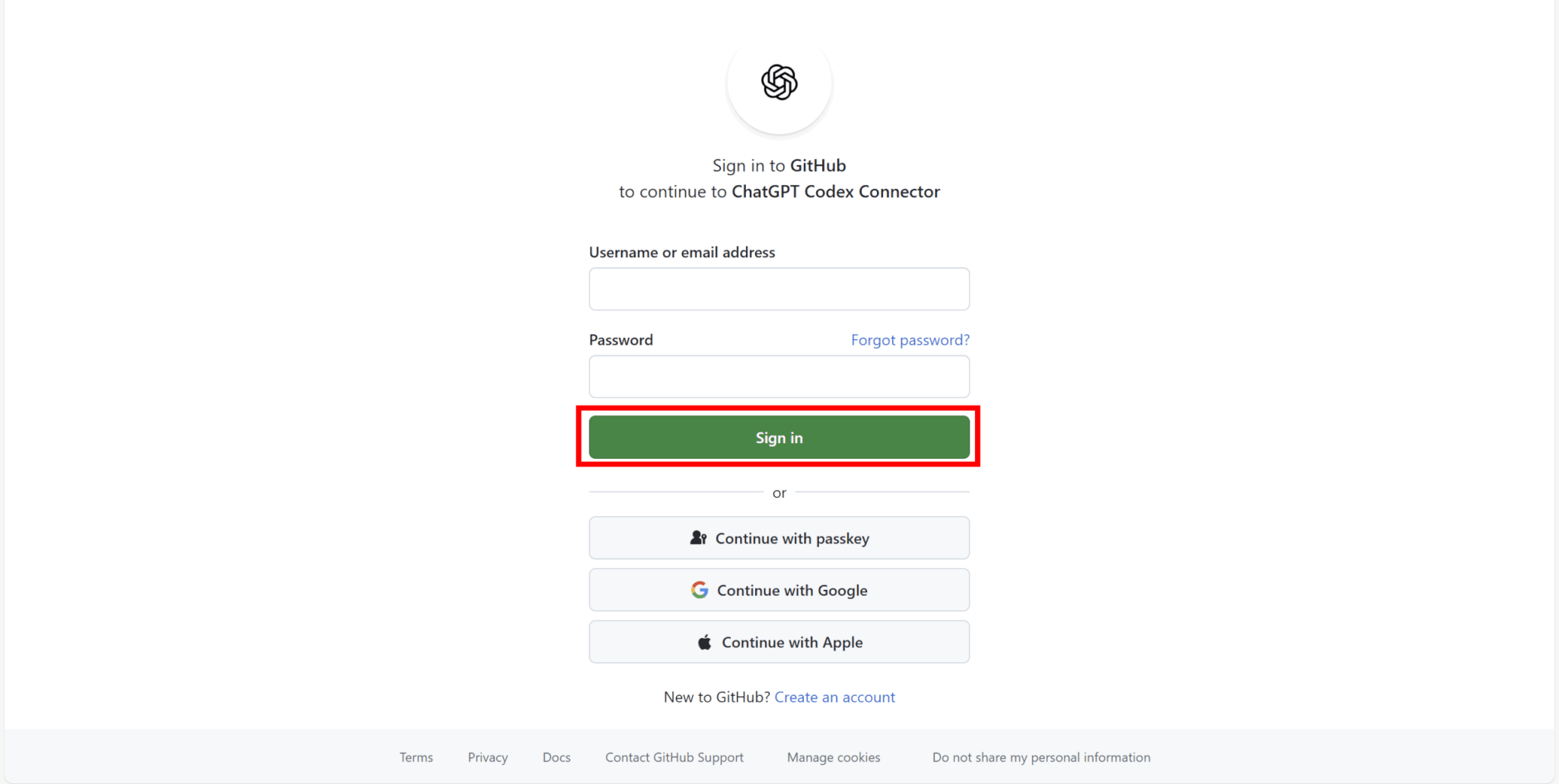Open the Forgot password? link

[910, 340]
